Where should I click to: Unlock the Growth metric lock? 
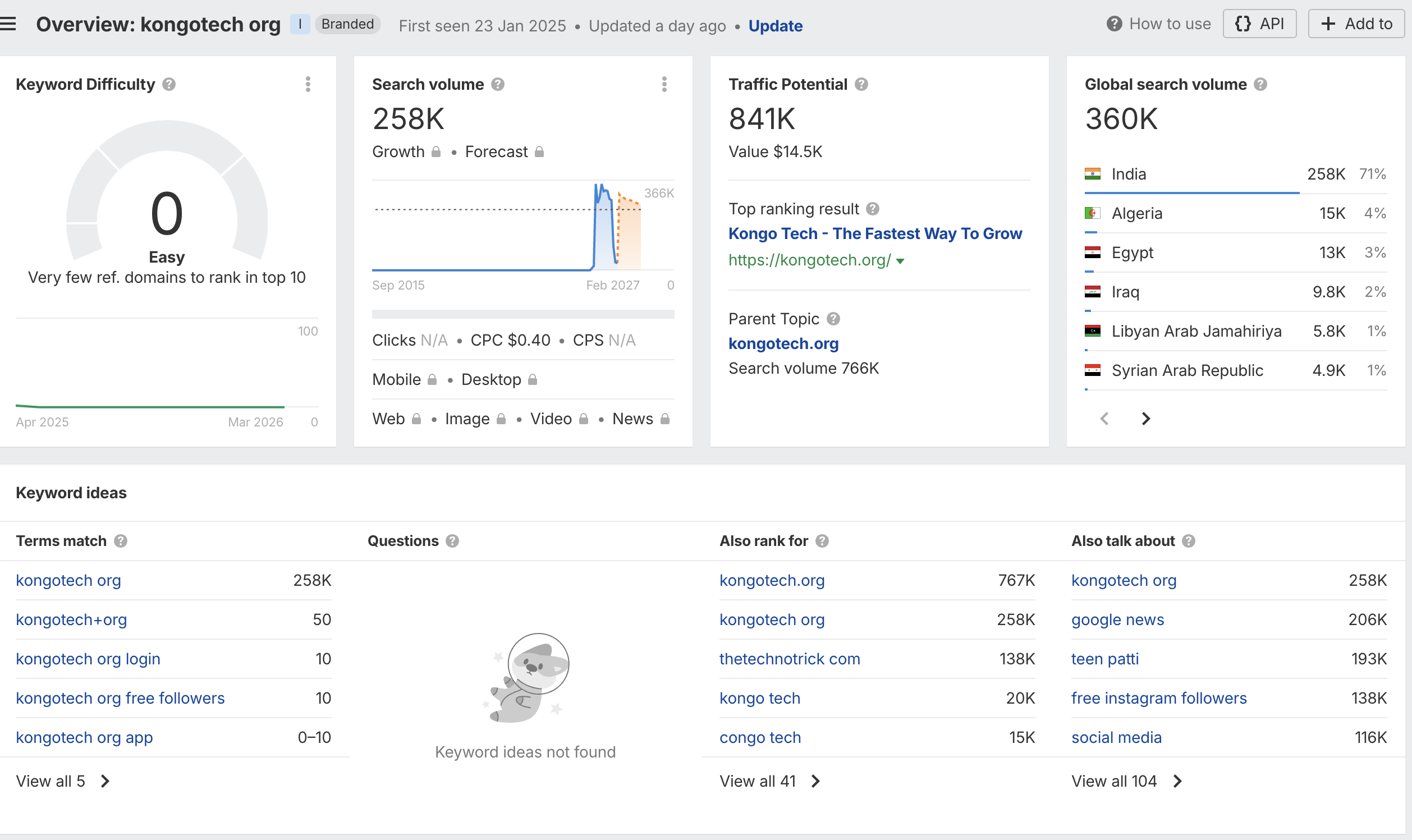point(436,152)
